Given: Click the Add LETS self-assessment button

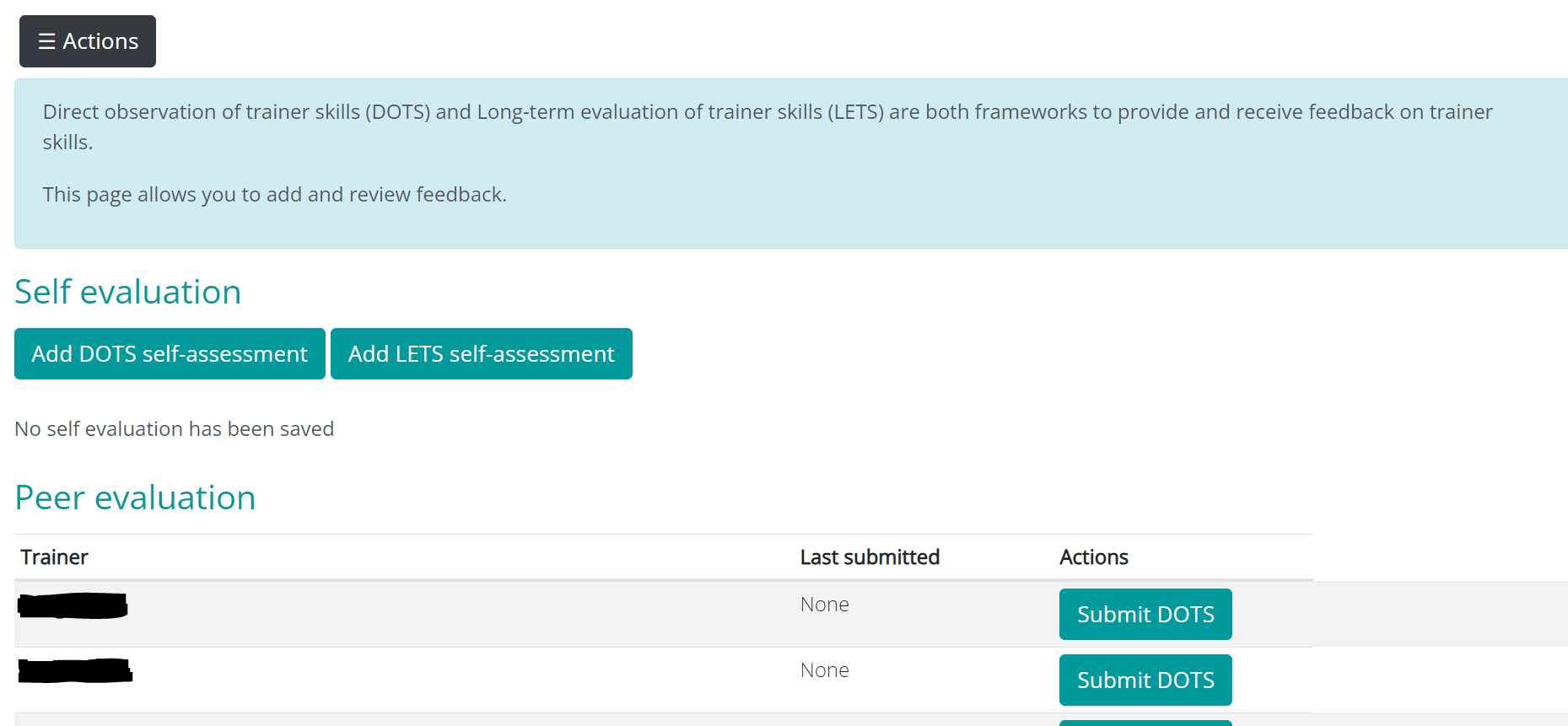Looking at the screenshot, I should [x=481, y=353].
